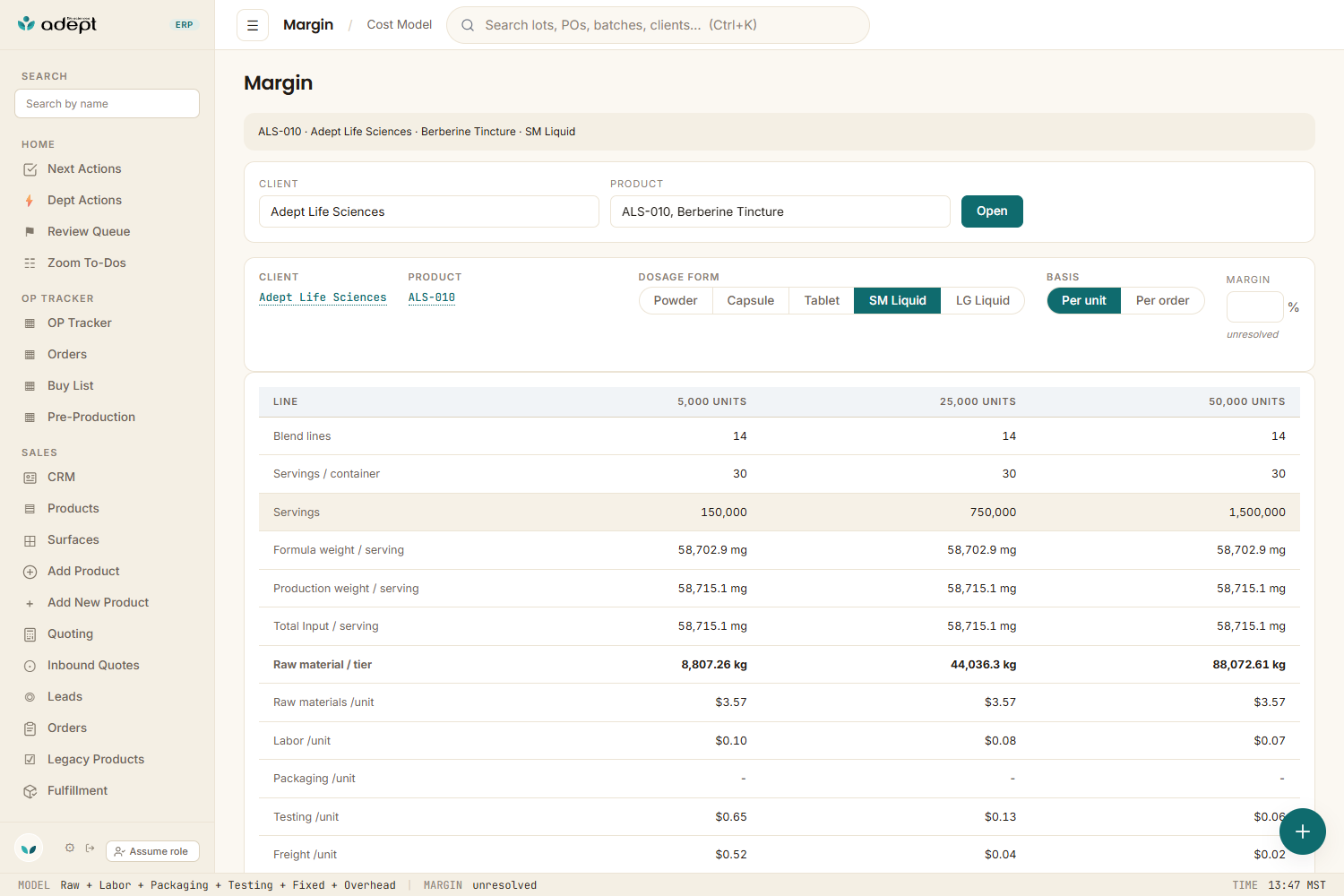The width and height of the screenshot is (1344, 896).
Task: Click the Inbound Quotes icon
Action: click(30, 666)
